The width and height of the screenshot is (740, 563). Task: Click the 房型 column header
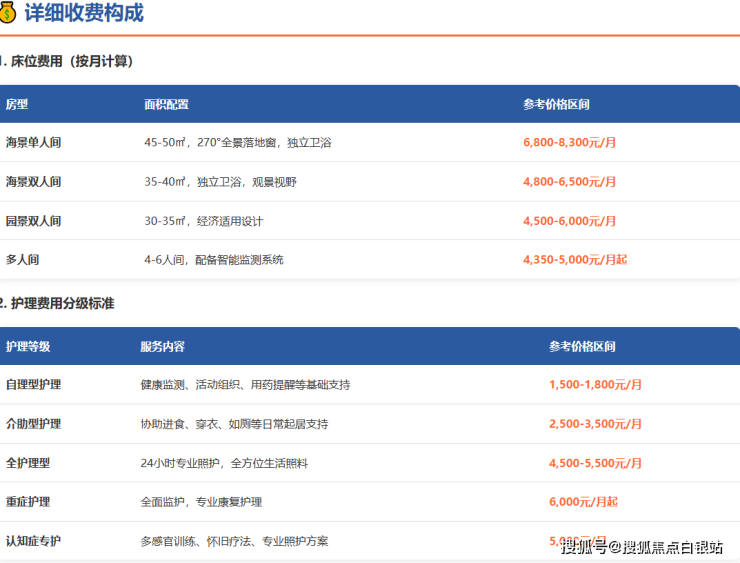click(x=17, y=104)
